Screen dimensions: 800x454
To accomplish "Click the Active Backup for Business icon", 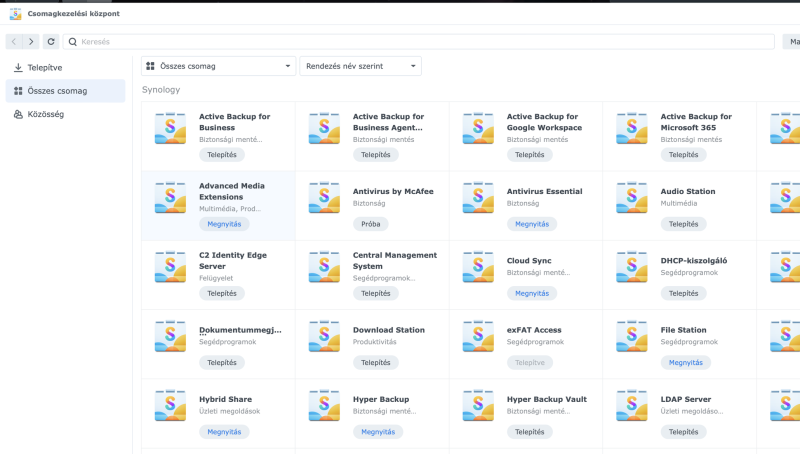I will [170, 128].
